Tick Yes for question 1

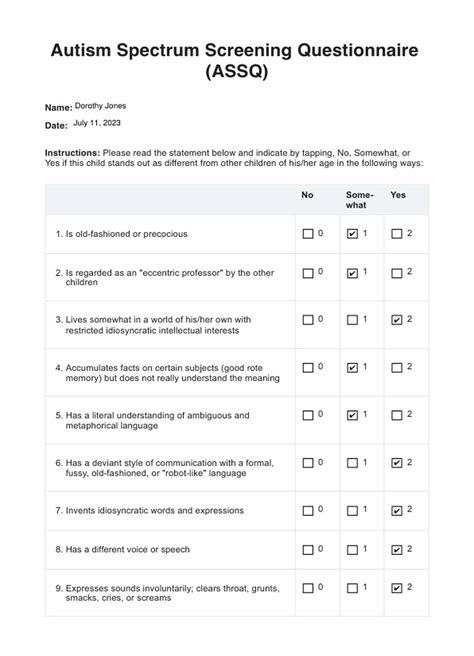[x=397, y=233]
